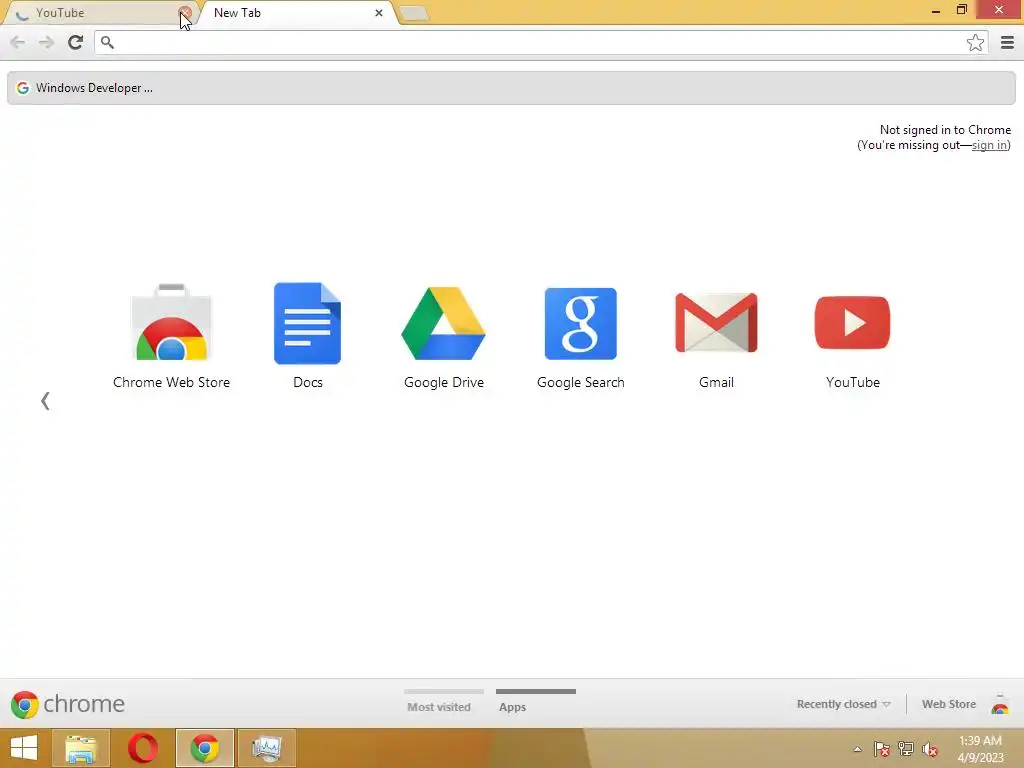Go to previous page with left chevron
This screenshot has height=768, width=1024.
45,400
